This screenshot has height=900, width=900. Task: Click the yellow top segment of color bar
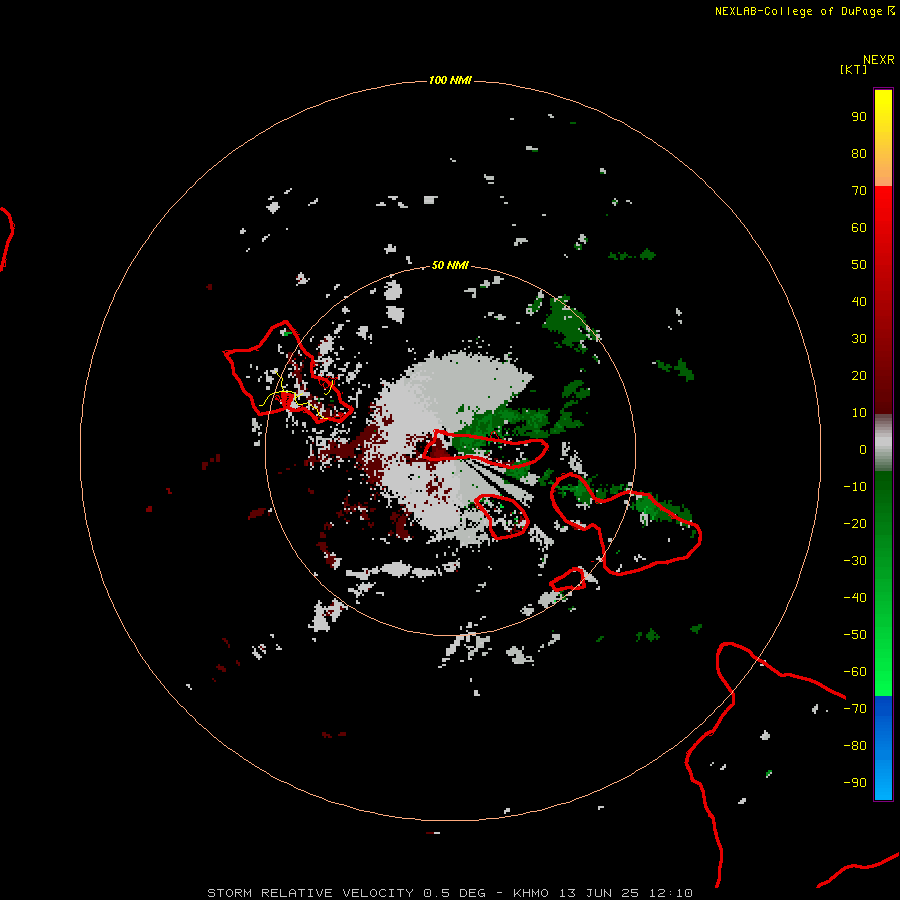(x=883, y=138)
